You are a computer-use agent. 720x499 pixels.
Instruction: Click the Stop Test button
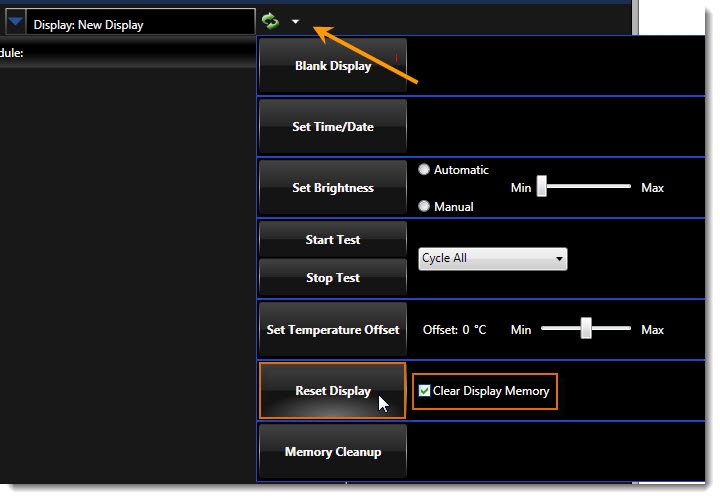coord(333,278)
